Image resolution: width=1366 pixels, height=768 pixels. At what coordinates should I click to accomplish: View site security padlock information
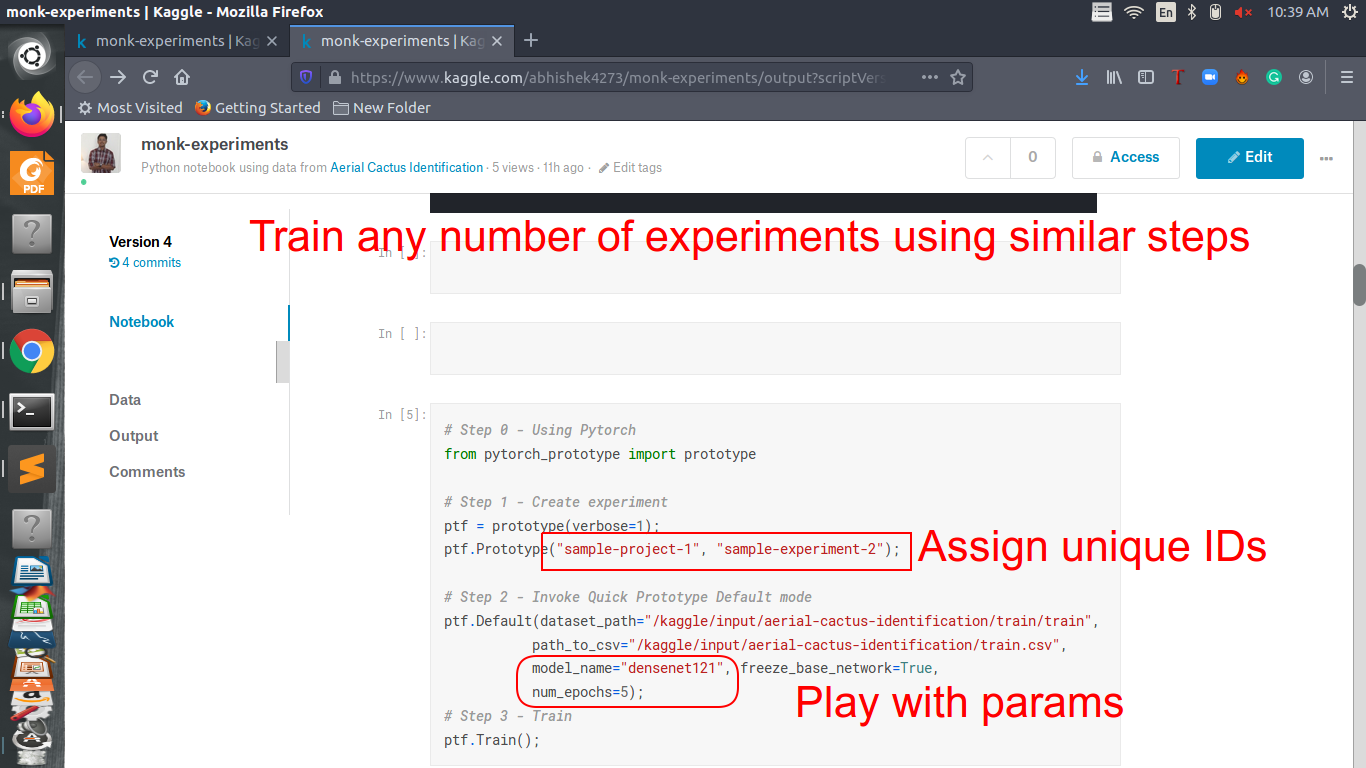334,77
